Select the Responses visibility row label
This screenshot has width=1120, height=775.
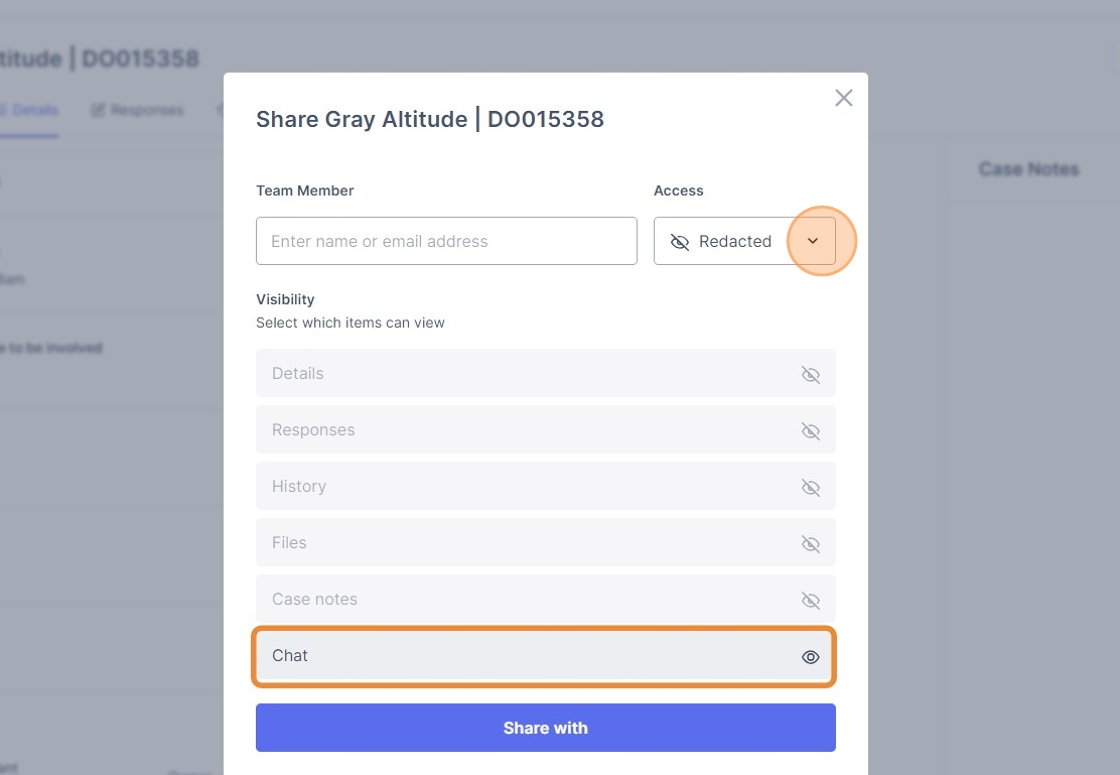[x=313, y=430]
